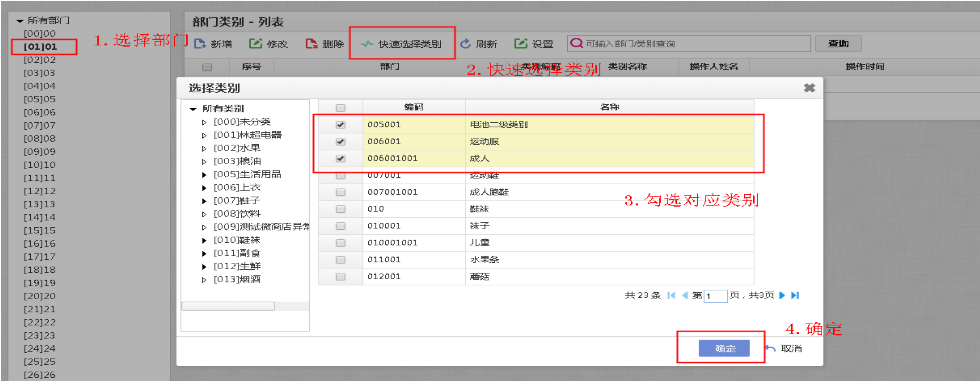Sort by the 编码 column header

tap(414, 107)
